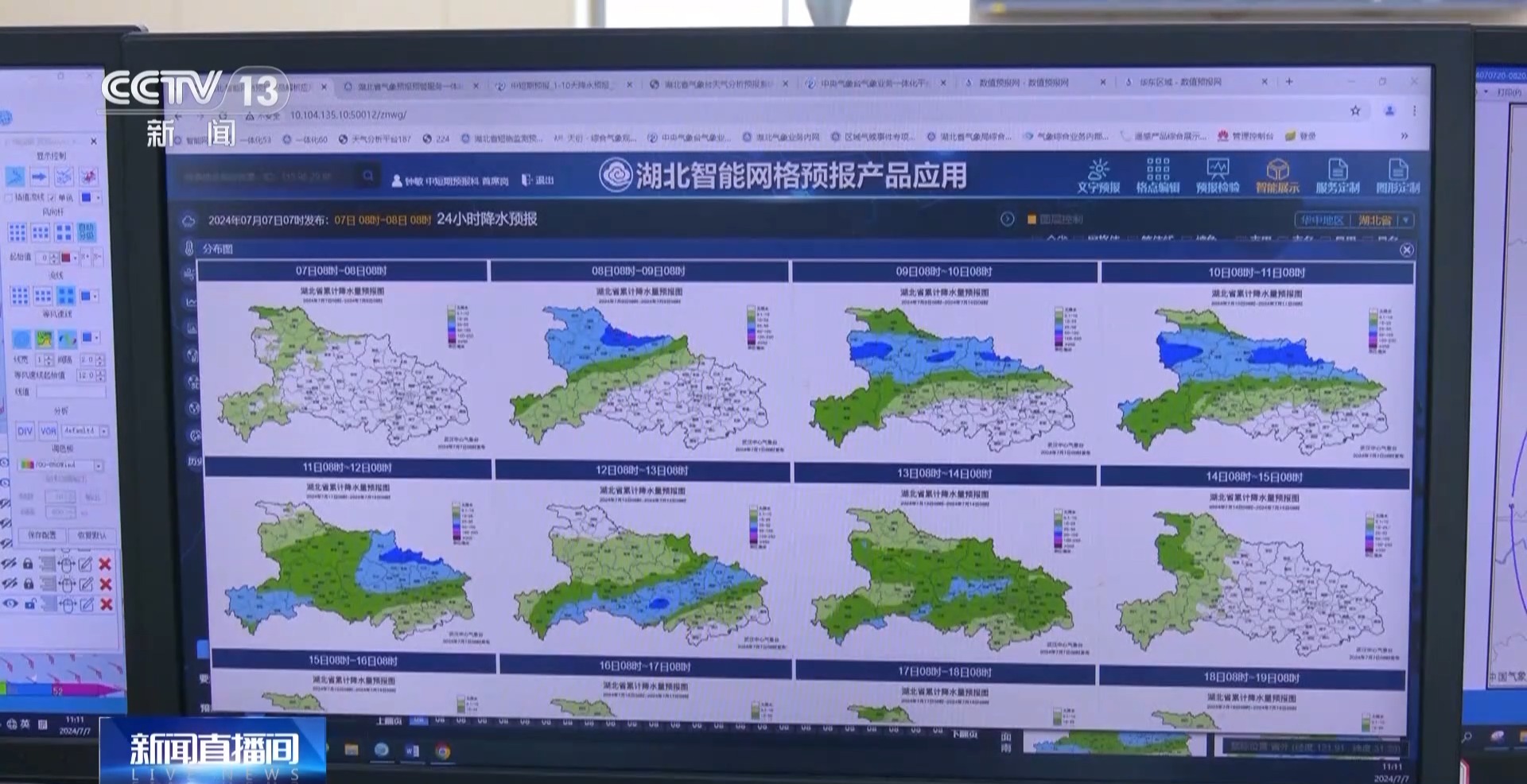Select the blue circle isotach style icon

(x=21, y=340)
